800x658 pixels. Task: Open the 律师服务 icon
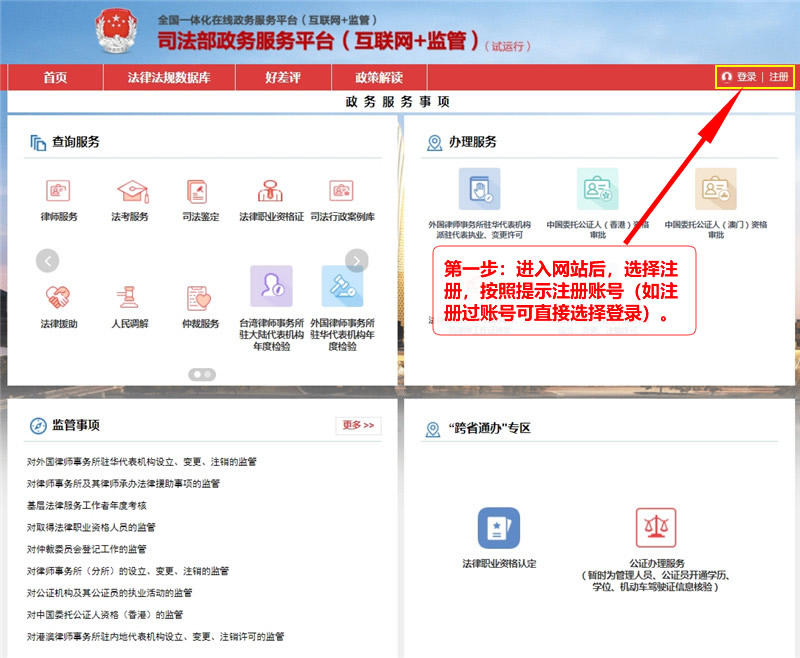click(58, 191)
